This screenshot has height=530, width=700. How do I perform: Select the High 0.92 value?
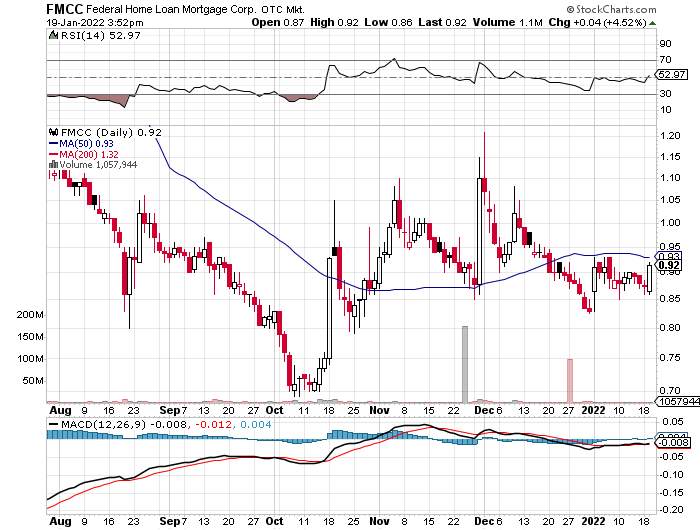pos(334,22)
